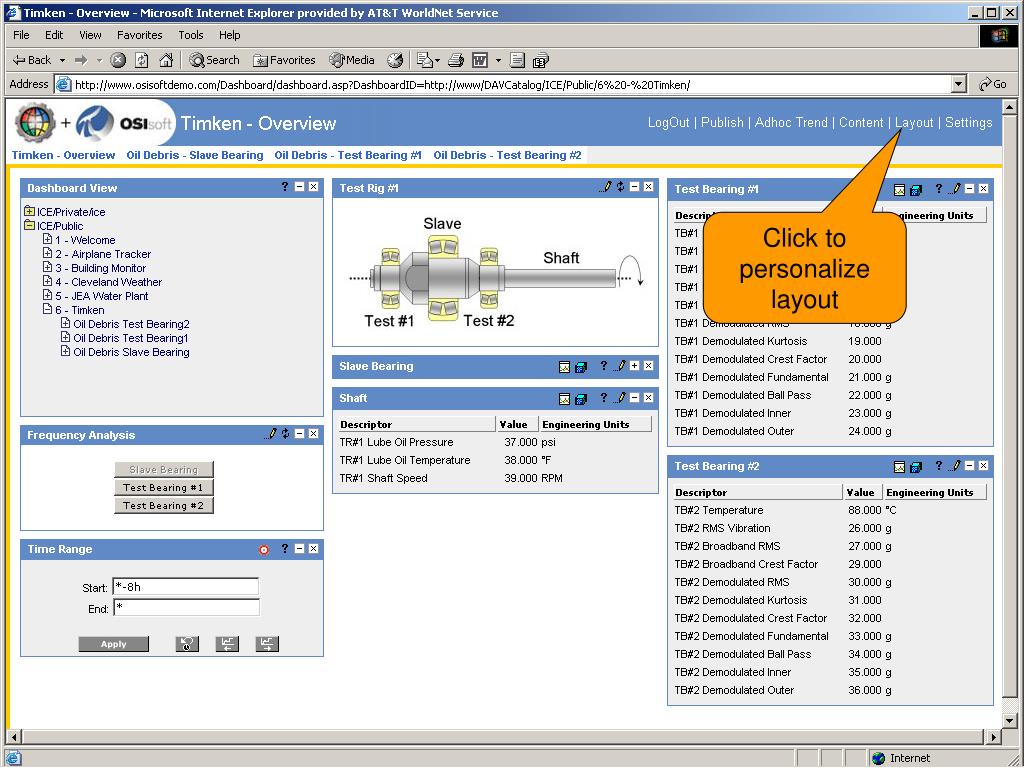Image resolution: width=1024 pixels, height=768 pixels.
Task: Refresh the Frequency Analysis panel
Action: 285,434
